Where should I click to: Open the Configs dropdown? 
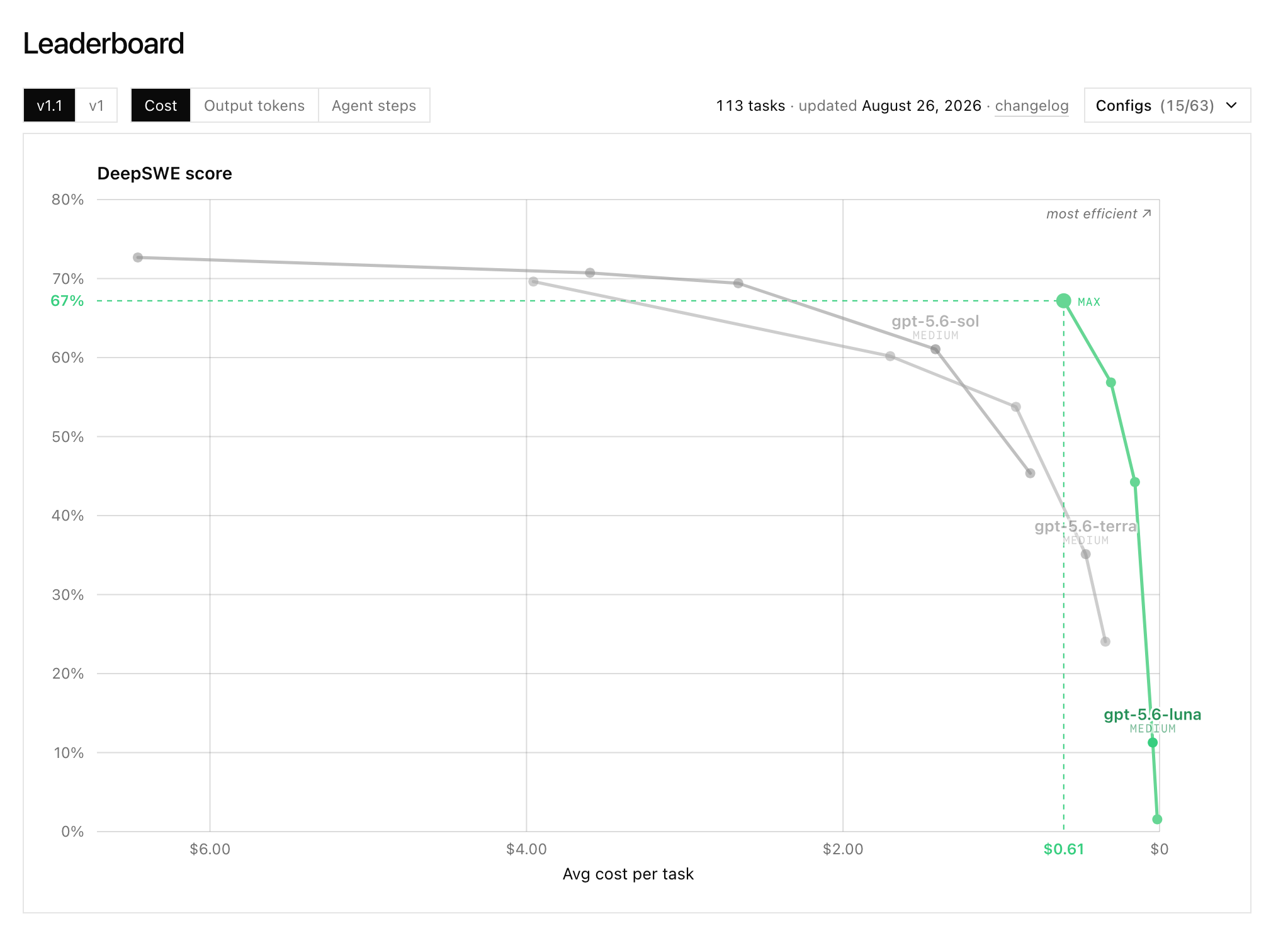1167,105
